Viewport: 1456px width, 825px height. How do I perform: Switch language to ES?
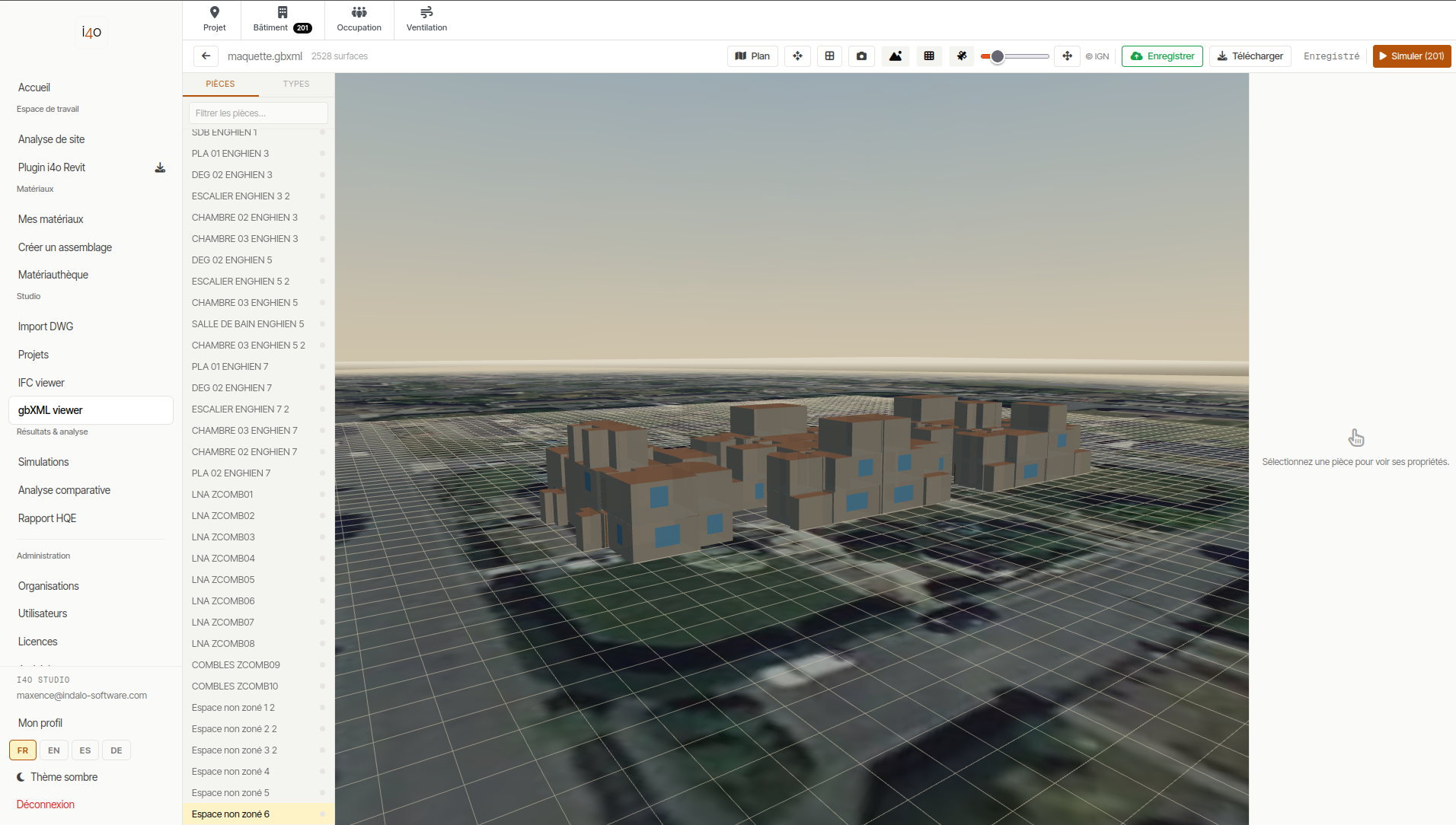[85, 750]
